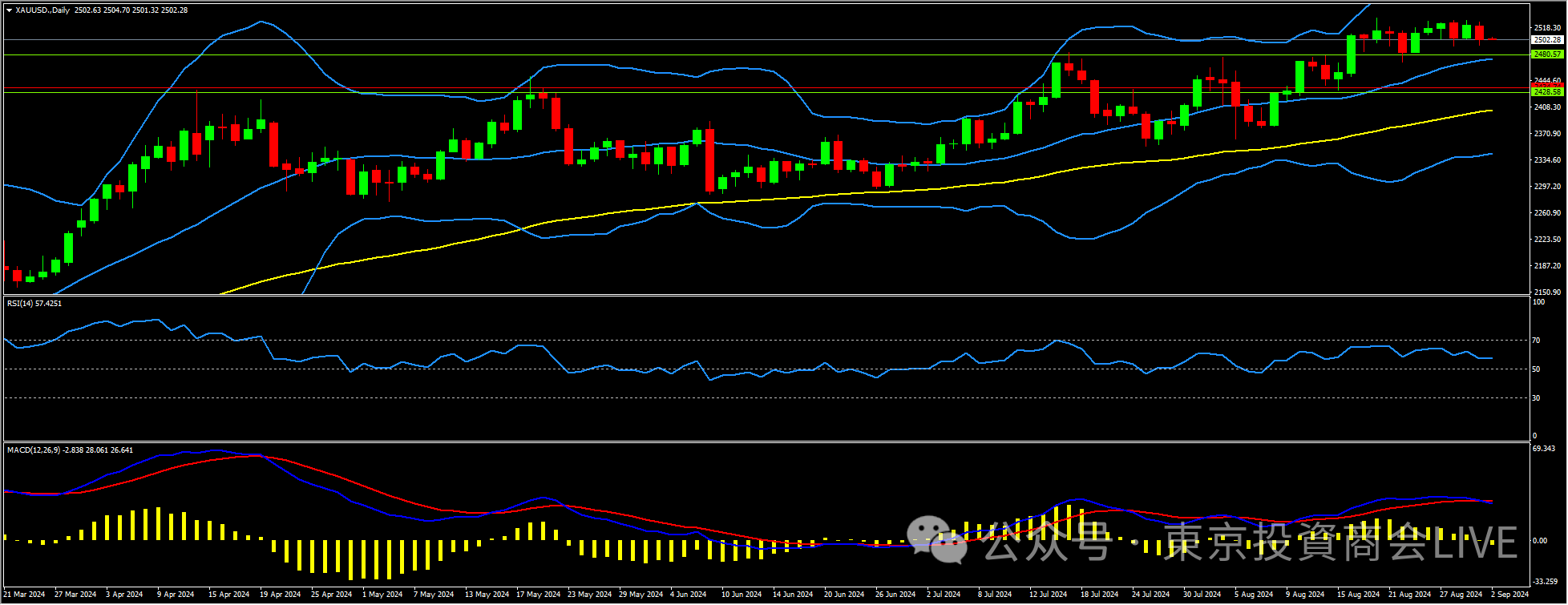Click the 2187.20 price axis value

pos(1546,265)
